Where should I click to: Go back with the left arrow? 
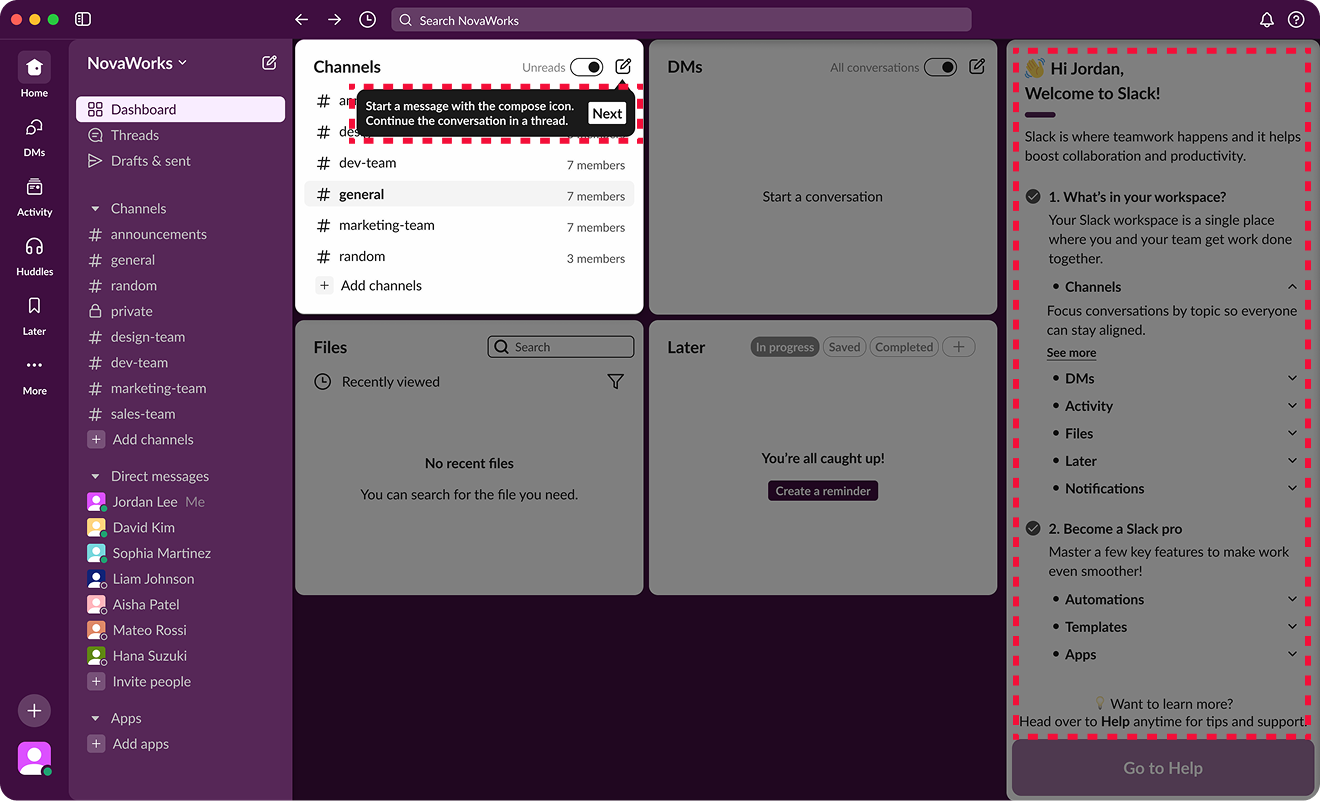click(301, 19)
